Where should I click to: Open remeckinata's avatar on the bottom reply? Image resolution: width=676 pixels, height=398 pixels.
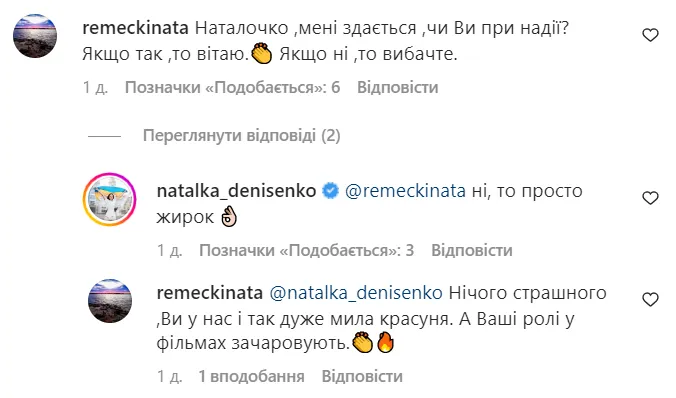110,301
